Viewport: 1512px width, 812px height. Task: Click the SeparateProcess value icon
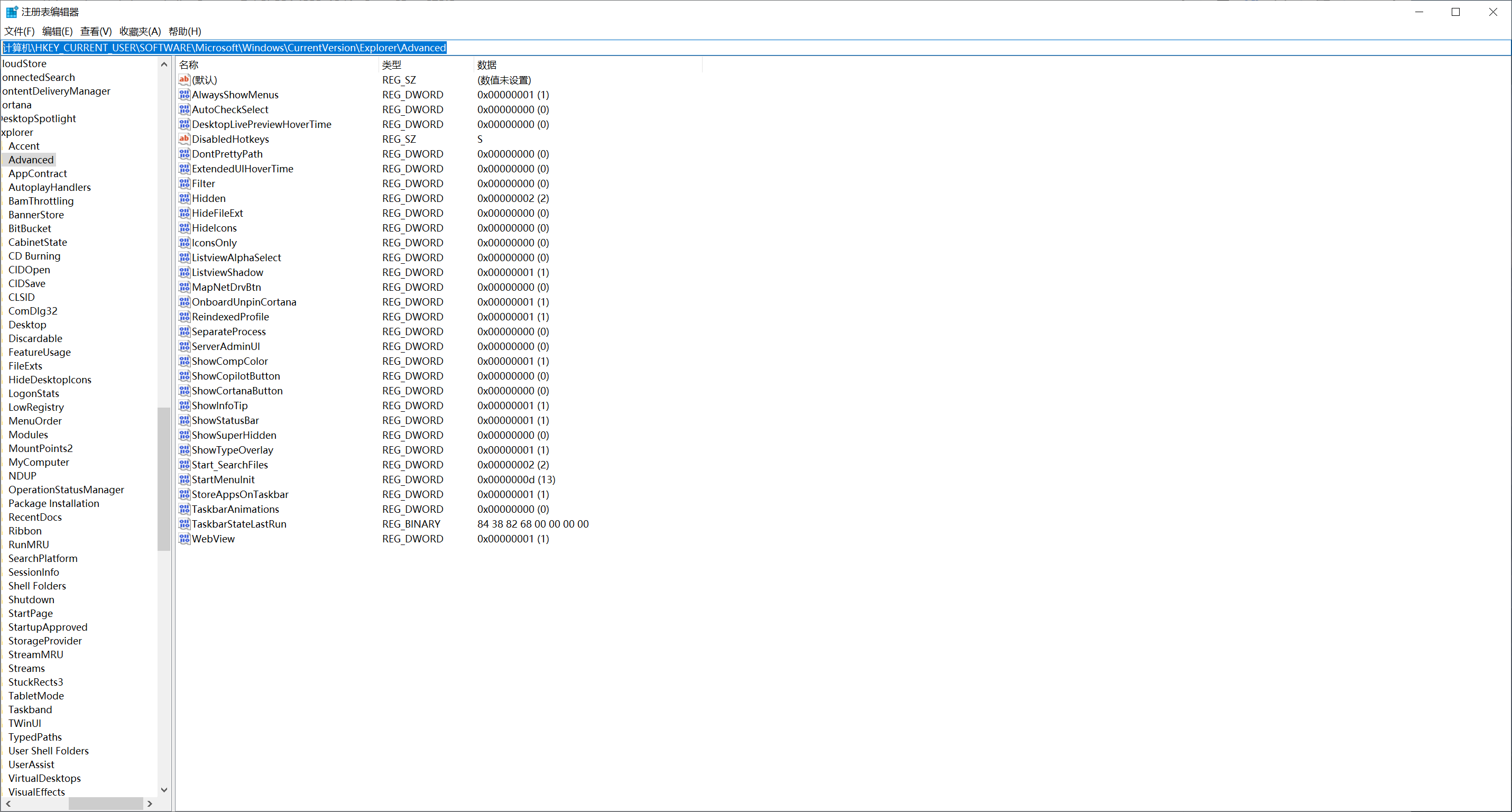point(185,332)
